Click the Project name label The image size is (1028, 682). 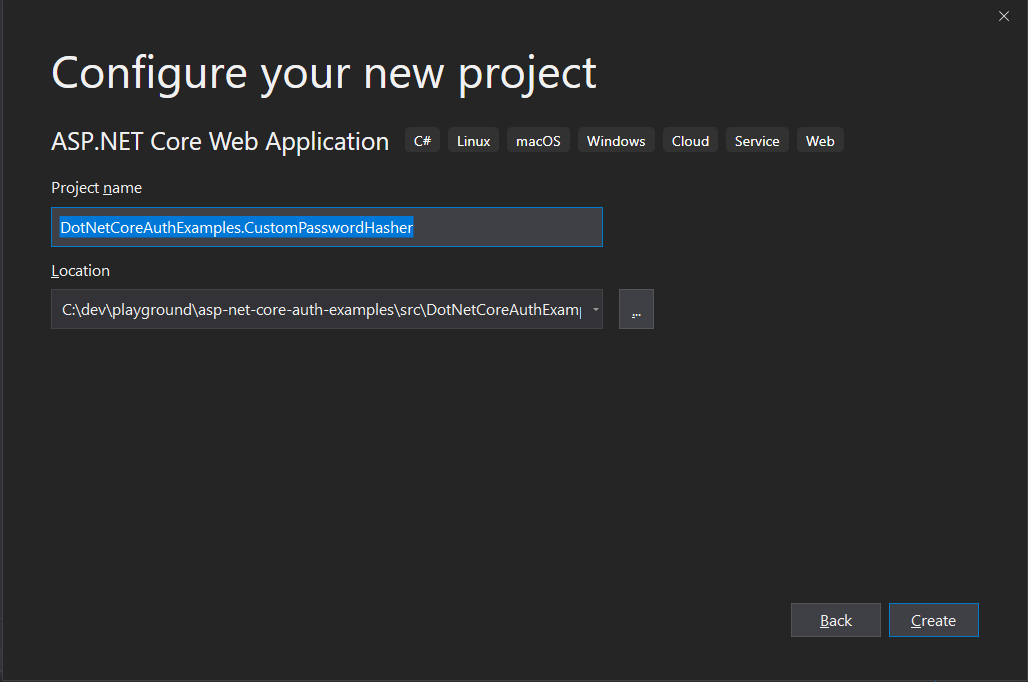pyautogui.click(x=96, y=188)
